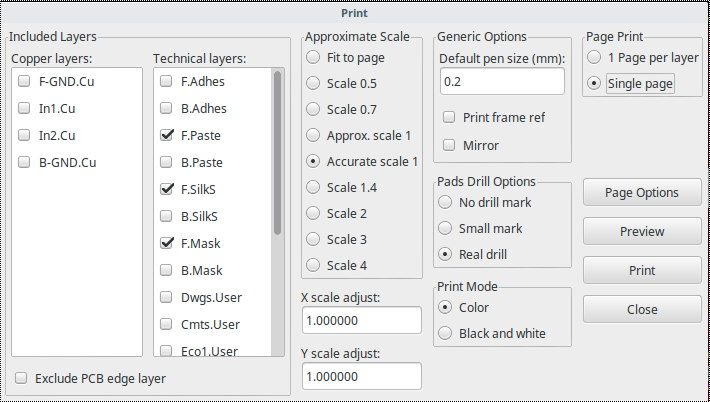Image resolution: width=710 pixels, height=402 pixels.
Task: Toggle Exclude PCB edge layer option
Action: click(21, 379)
